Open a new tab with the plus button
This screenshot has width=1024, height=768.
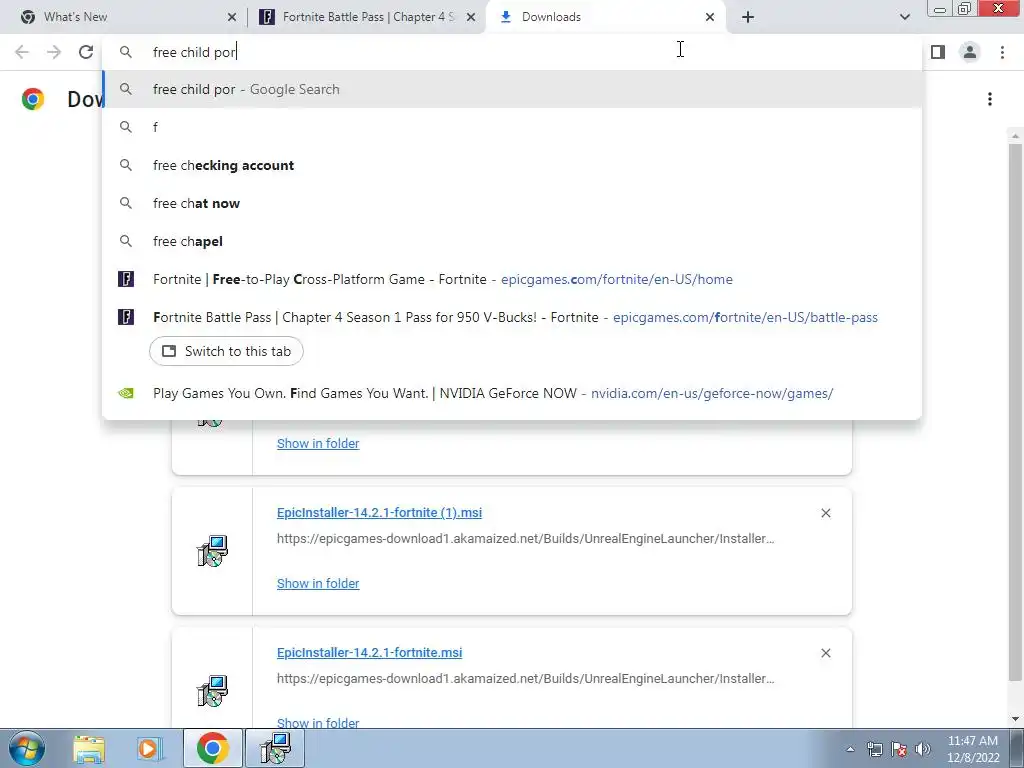[x=748, y=17]
